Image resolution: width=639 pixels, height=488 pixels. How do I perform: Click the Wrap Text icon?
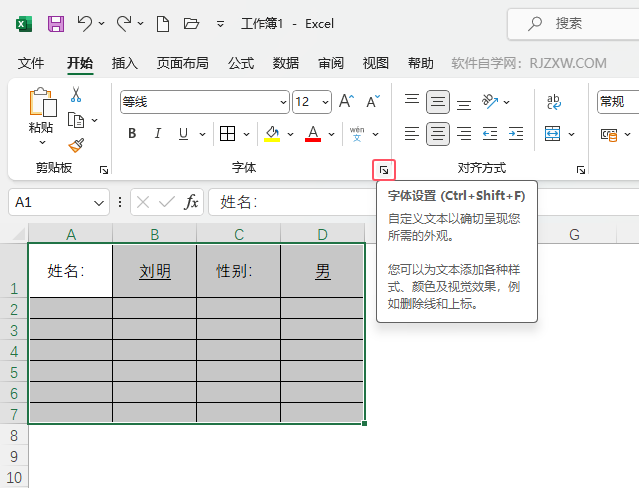point(554,102)
